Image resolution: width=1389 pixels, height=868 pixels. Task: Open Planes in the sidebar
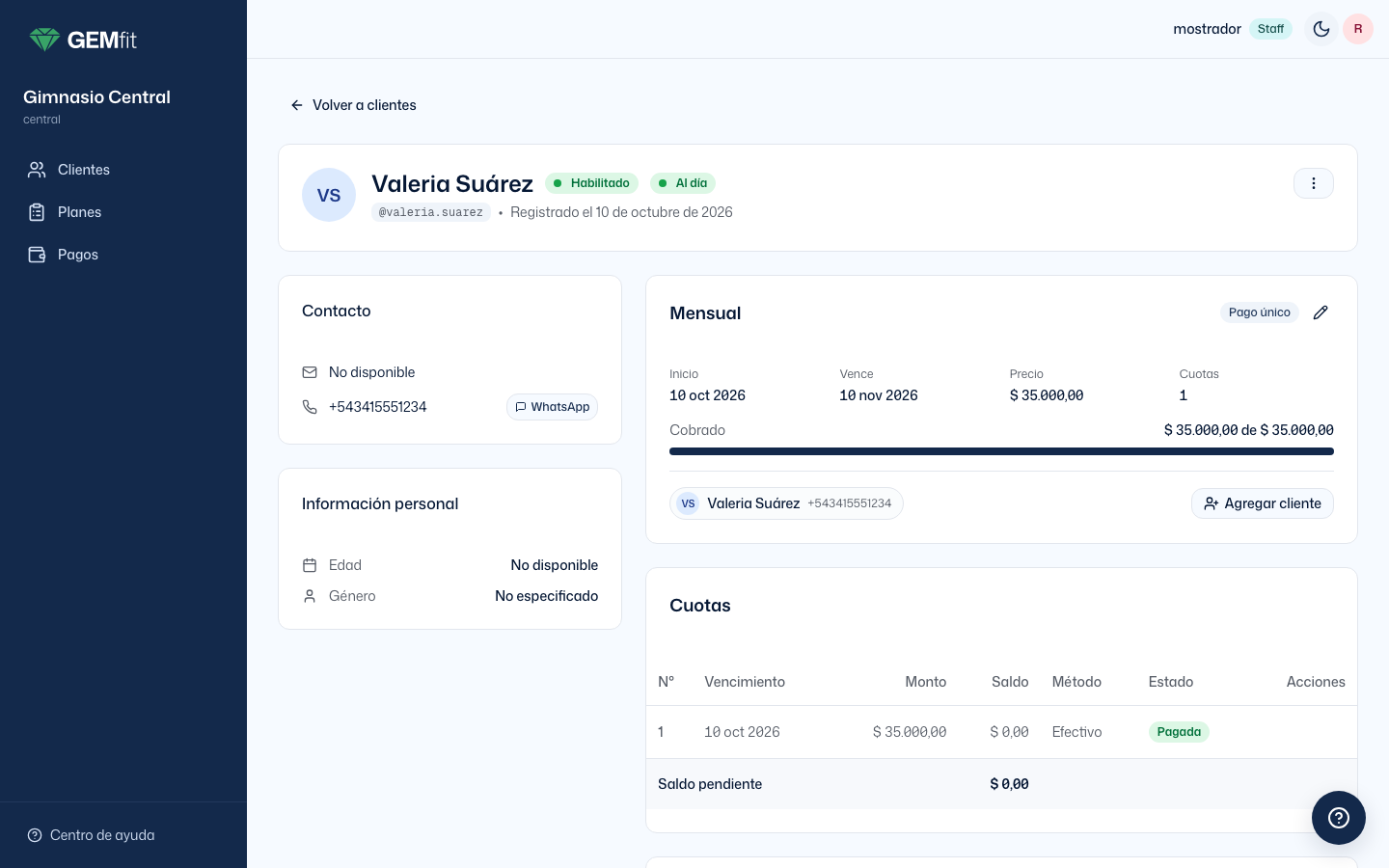[123, 212]
